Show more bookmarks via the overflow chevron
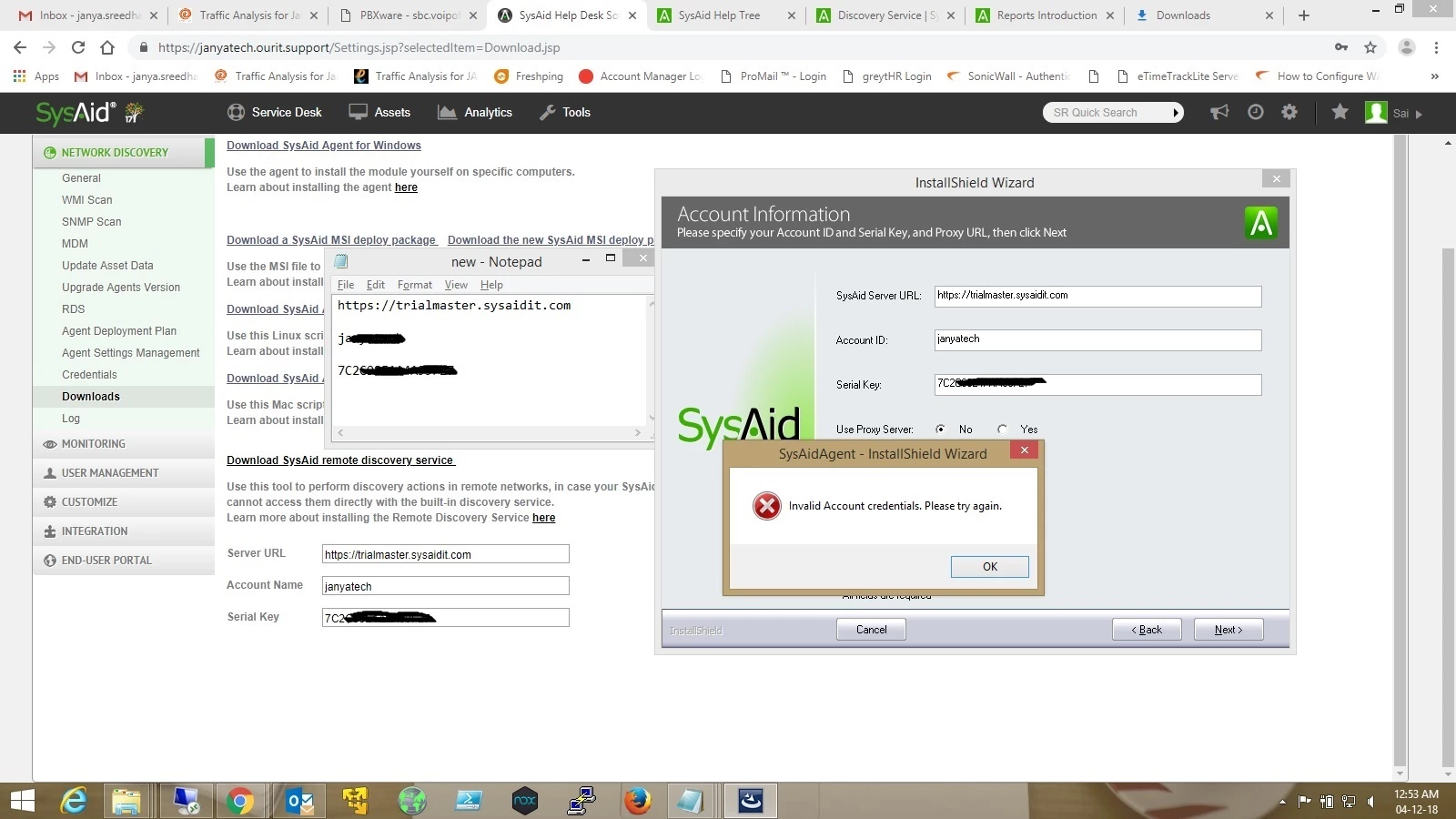Image resolution: width=1456 pixels, height=819 pixels. 1434,76
